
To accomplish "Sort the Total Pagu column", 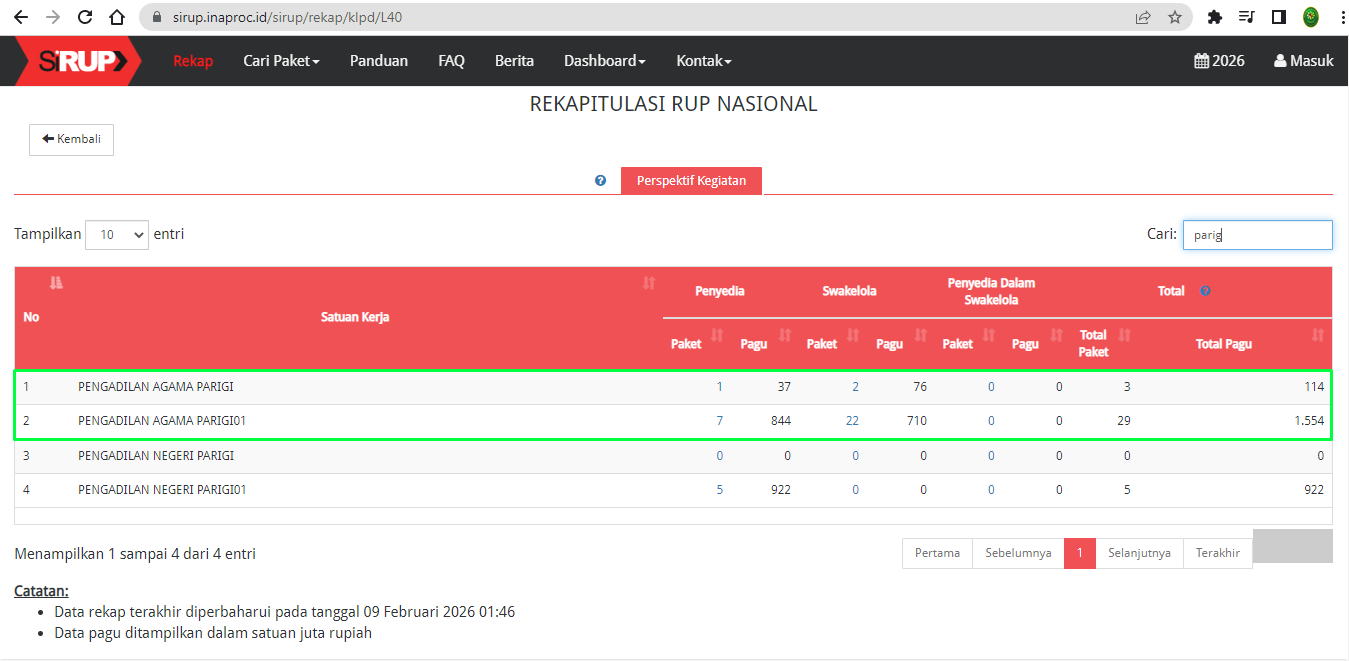I will [x=1318, y=335].
